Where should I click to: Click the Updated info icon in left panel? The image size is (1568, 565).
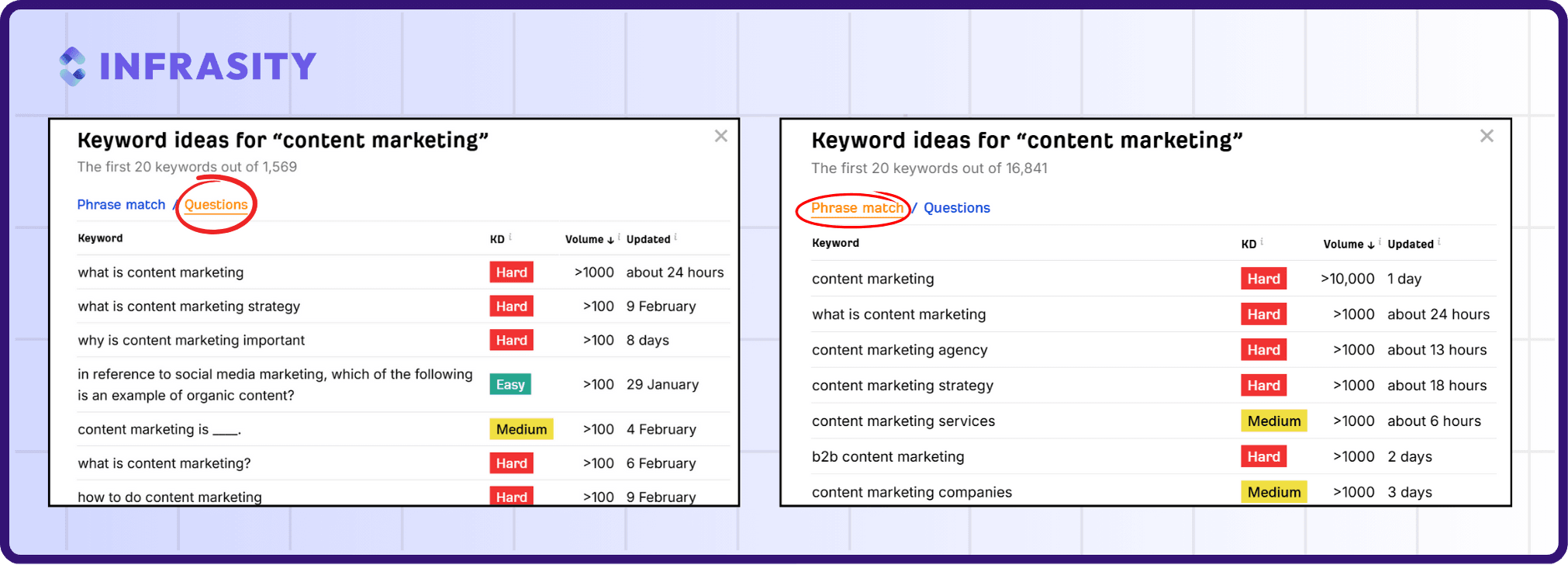[x=675, y=237]
